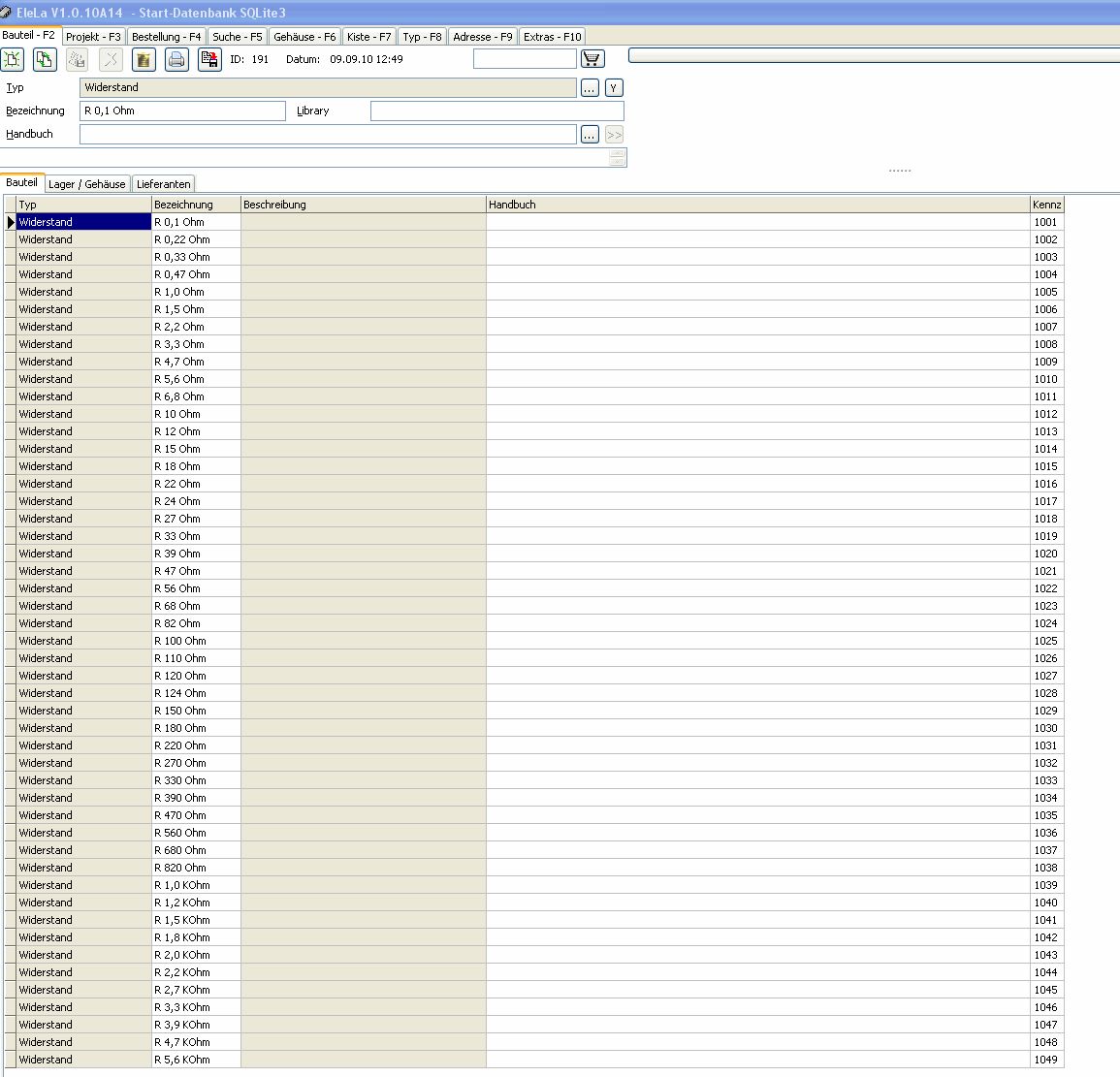Click the print icon
The height and width of the screenshot is (1077, 1120).
(176, 59)
